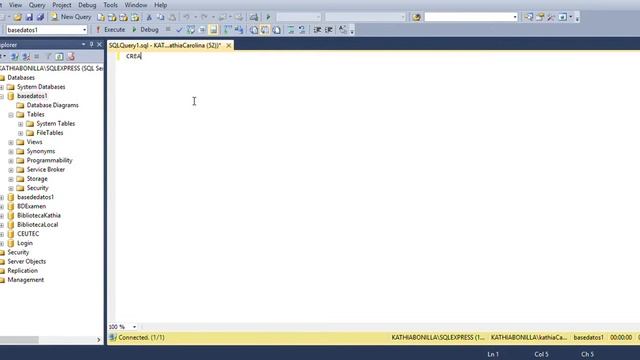
Task: Toggle Include Actual Execution Plan
Action: point(228,29)
